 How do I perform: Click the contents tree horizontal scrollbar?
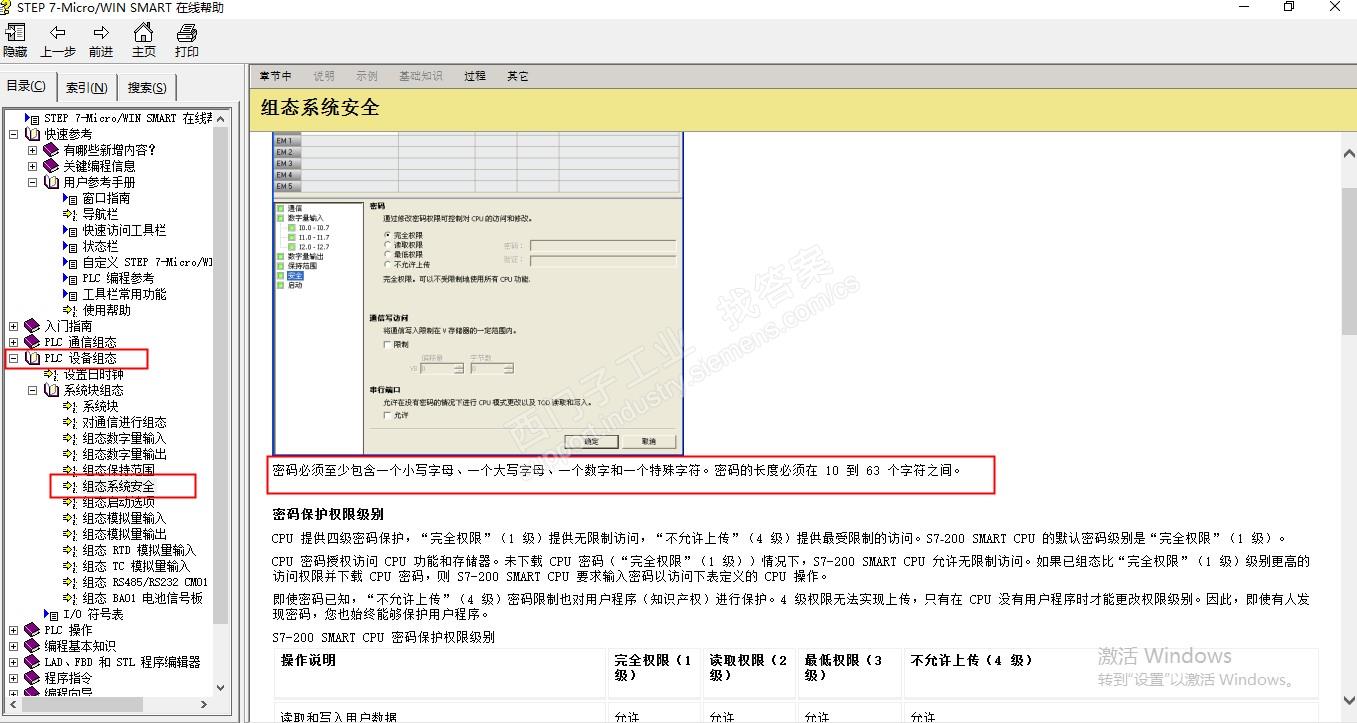pyautogui.click(x=108, y=704)
